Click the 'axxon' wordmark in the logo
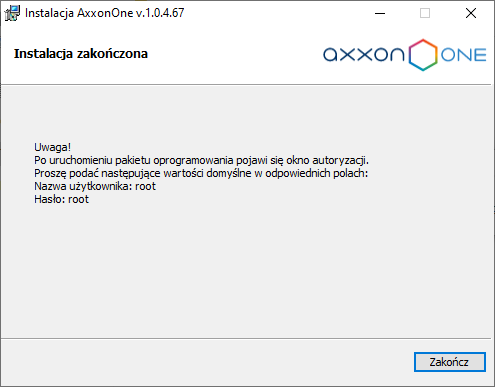The width and height of the screenshot is (495, 387). 364,54
